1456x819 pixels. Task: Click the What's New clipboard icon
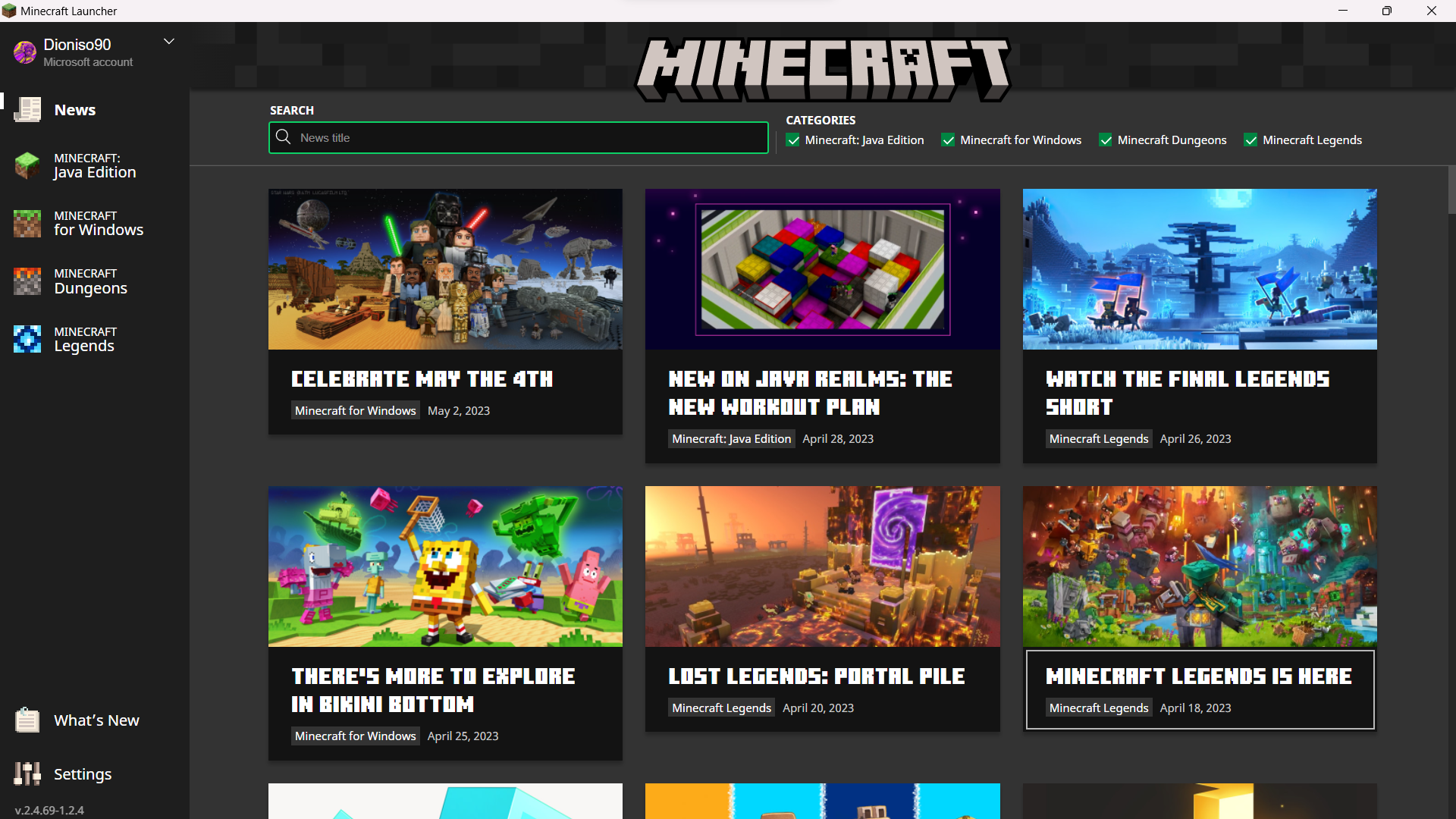click(x=27, y=720)
